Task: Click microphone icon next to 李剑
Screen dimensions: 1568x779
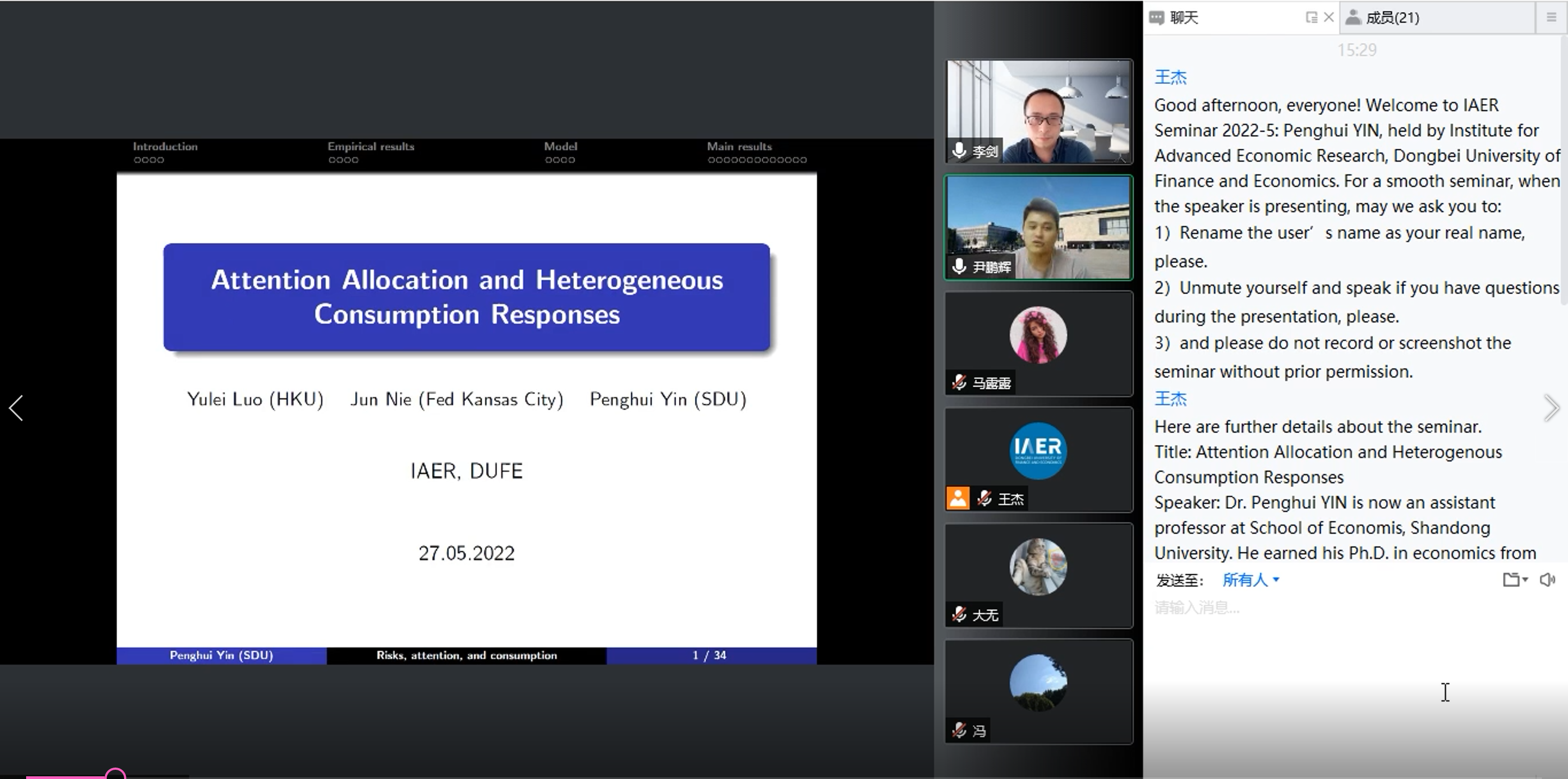Action: click(x=959, y=150)
